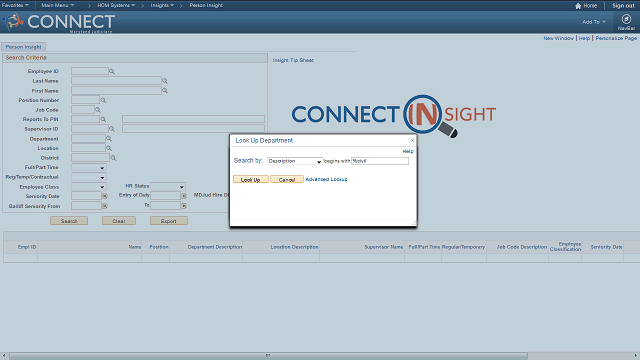Click the Empl ID column header
640x360 pixels.
click(x=27, y=247)
